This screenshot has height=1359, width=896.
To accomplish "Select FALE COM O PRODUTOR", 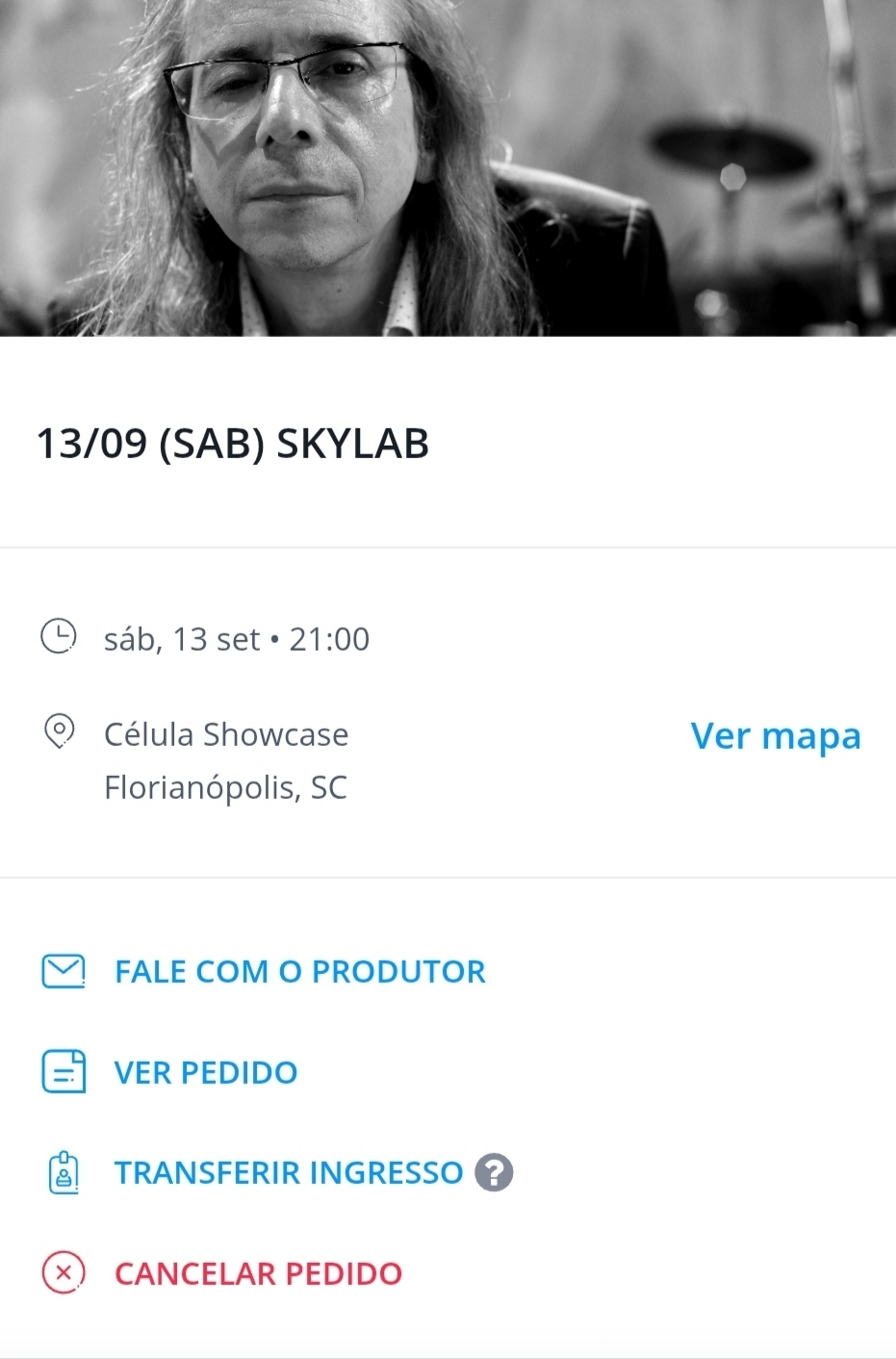I will pyautogui.click(x=300, y=971).
